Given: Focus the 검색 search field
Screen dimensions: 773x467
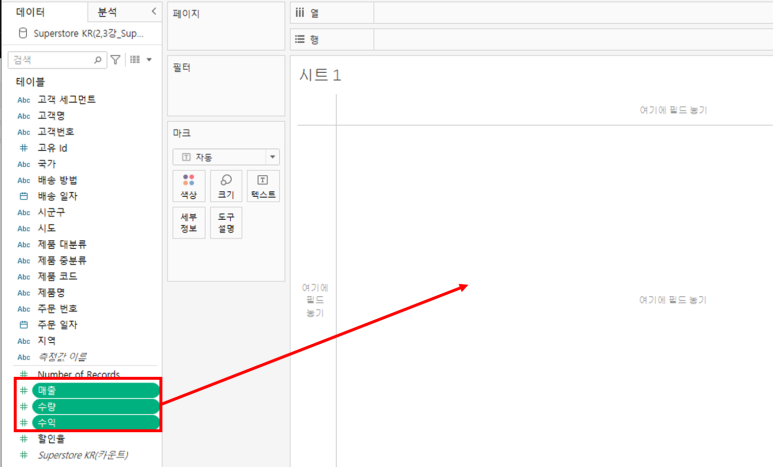Looking at the screenshot, I should point(57,60).
